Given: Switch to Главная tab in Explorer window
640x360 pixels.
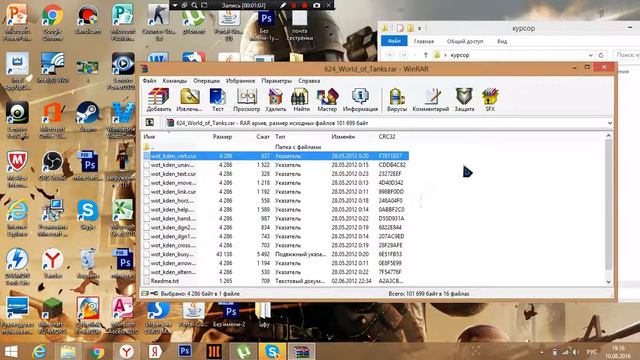Looking at the screenshot, I should click(424, 41).
